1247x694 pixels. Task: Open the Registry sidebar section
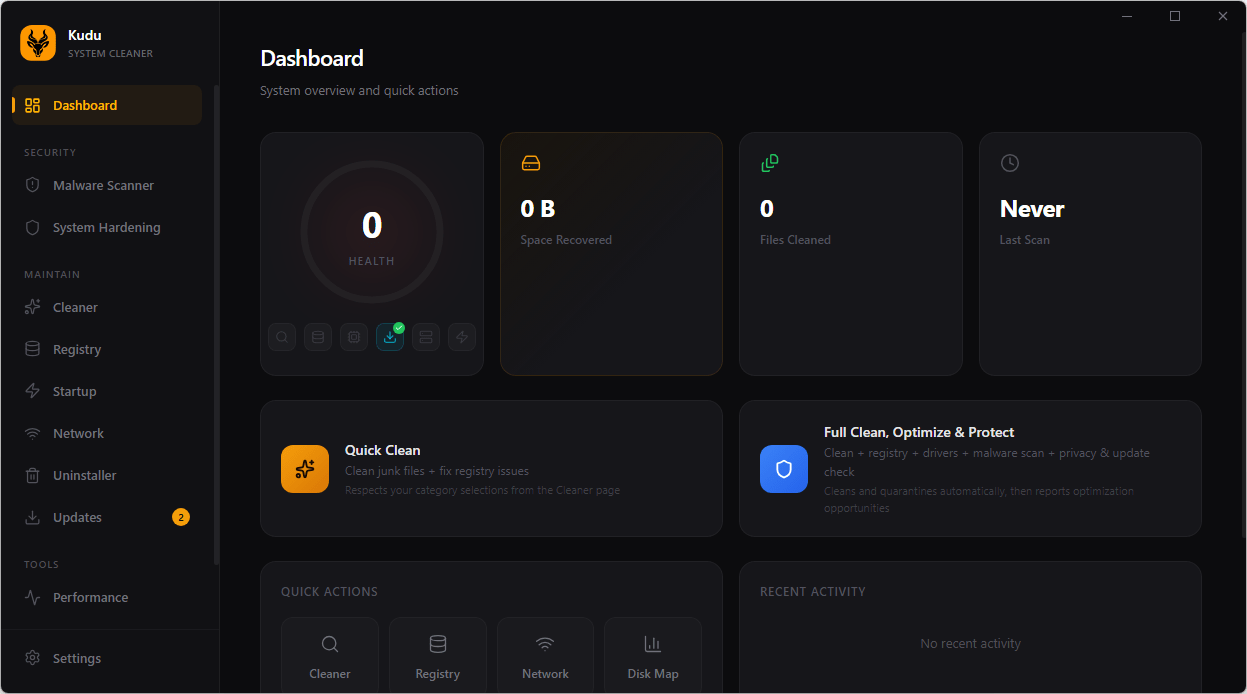pos(77,349)
